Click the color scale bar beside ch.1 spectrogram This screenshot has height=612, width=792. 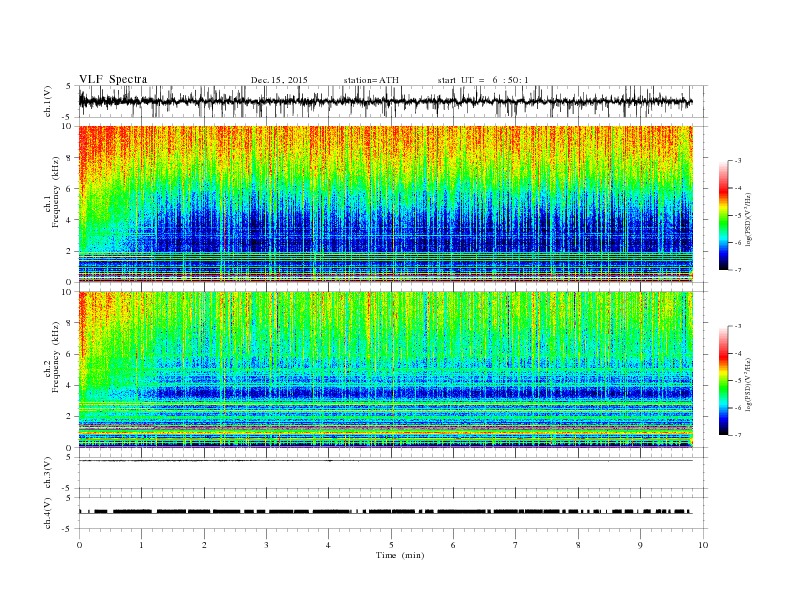tap(724, 215)
